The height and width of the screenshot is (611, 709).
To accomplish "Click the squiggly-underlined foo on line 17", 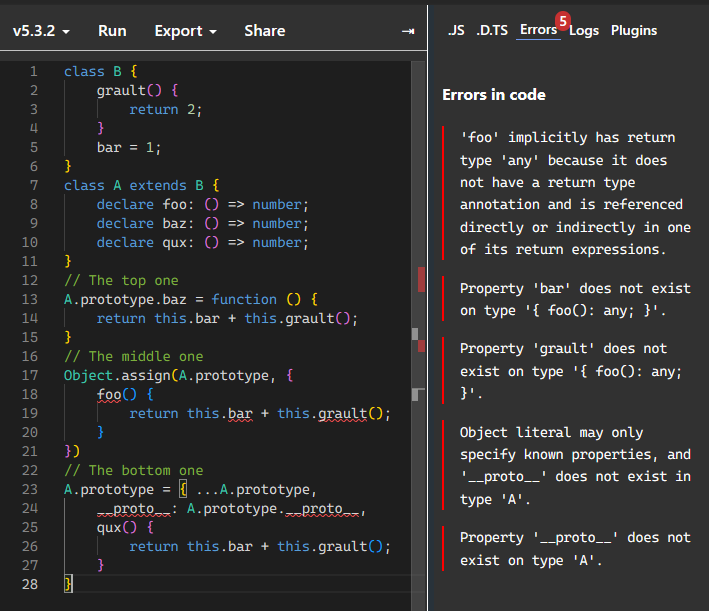I will point(109,394).
